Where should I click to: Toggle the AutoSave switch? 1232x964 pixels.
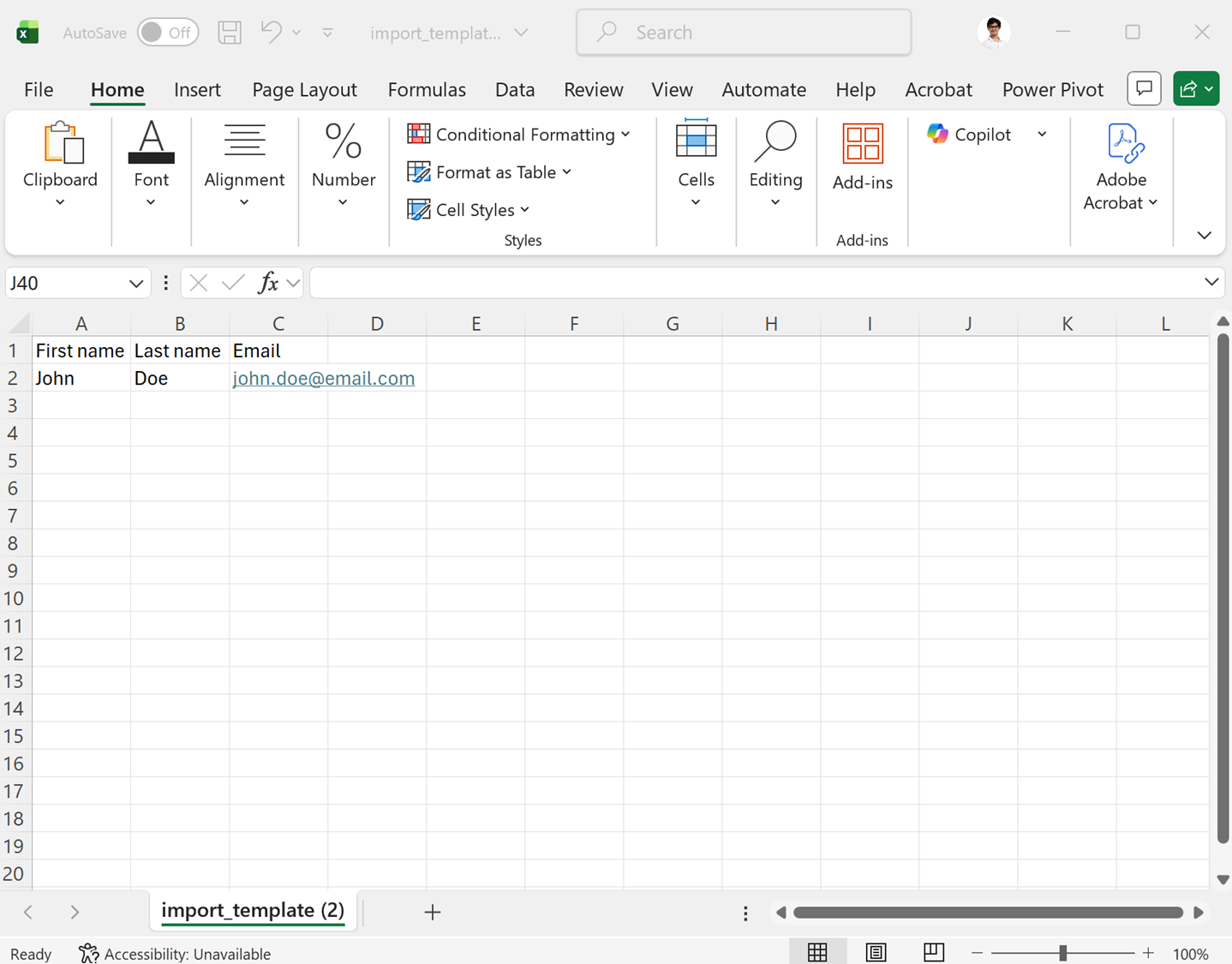168,33
